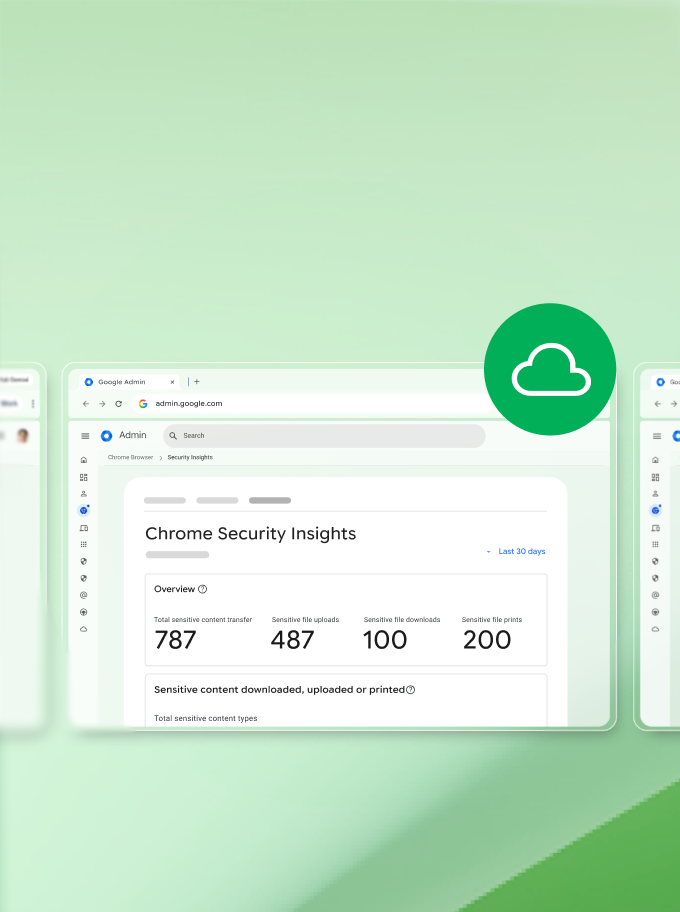Click the profile avatar in the left window
This screenshot has height=912, width=680.
coord(23,436)
